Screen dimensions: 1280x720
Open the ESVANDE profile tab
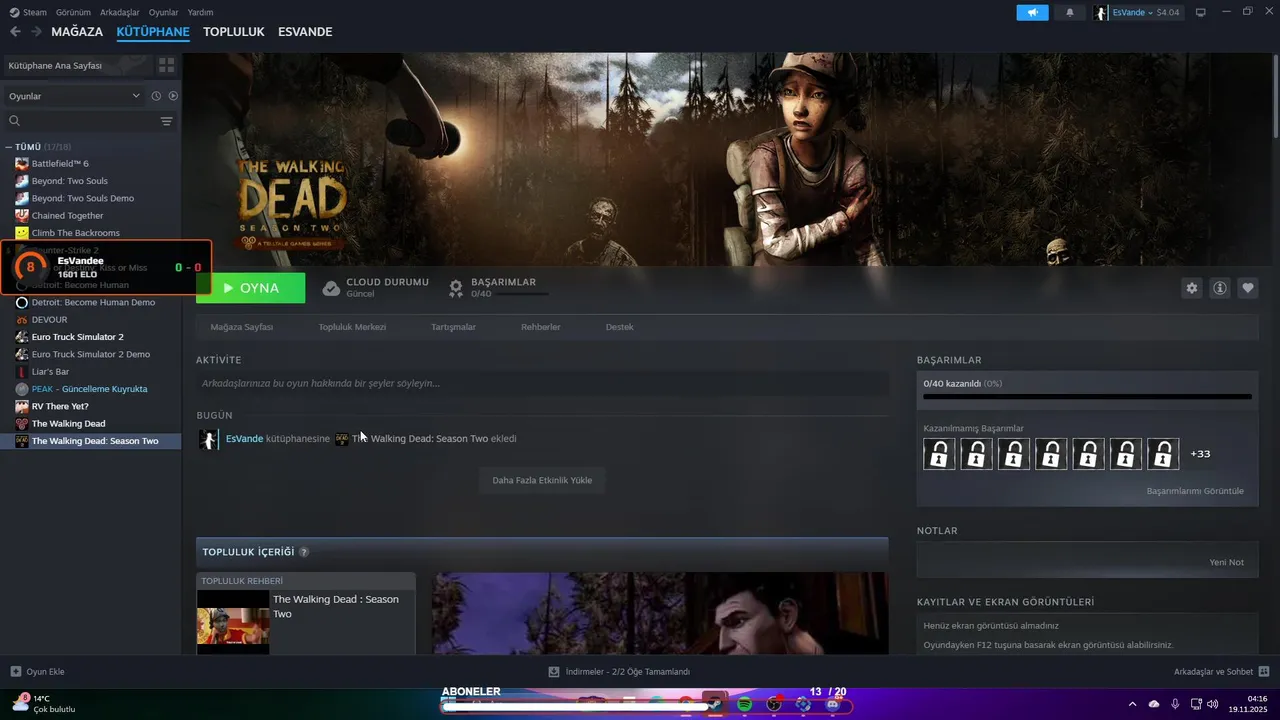point(305,32)
